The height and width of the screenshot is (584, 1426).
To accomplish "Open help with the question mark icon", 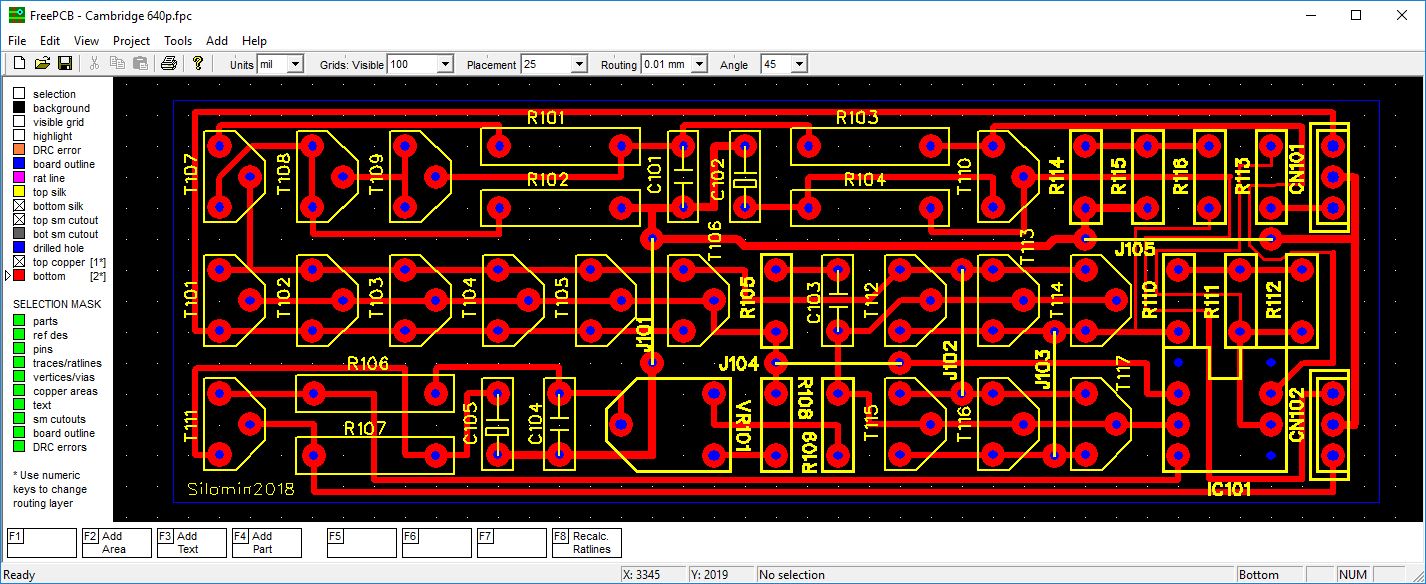I will click(x=198, y=63).
